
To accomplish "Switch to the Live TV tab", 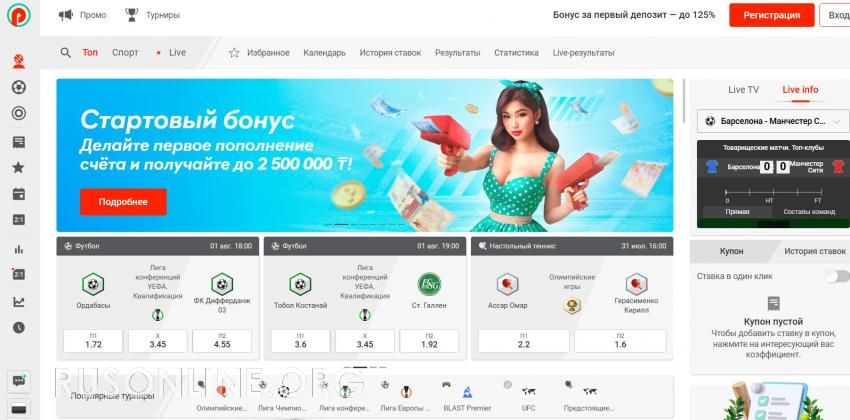I will [x=743, y=90].
